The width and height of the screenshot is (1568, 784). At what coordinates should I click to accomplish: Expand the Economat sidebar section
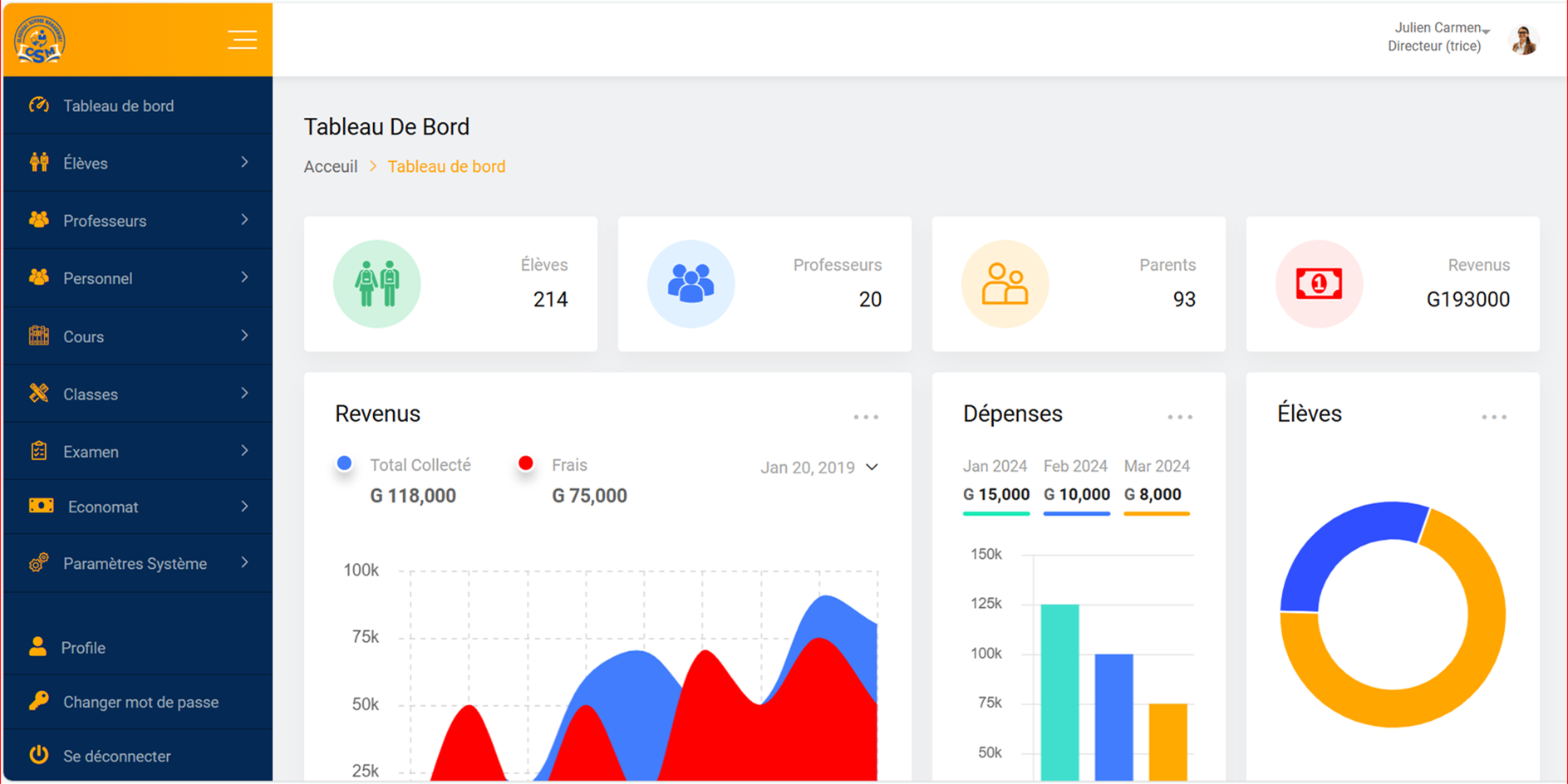click(138, 507)
